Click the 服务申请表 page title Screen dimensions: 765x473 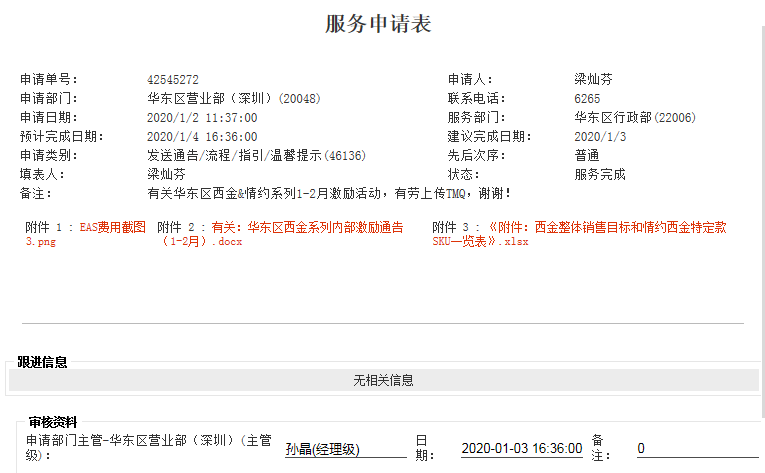click(378, 25)
